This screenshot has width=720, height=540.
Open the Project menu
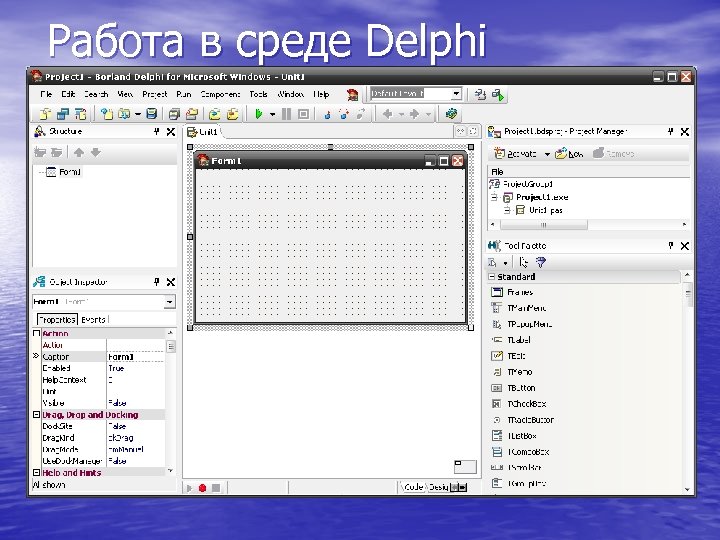pos(155,94)
